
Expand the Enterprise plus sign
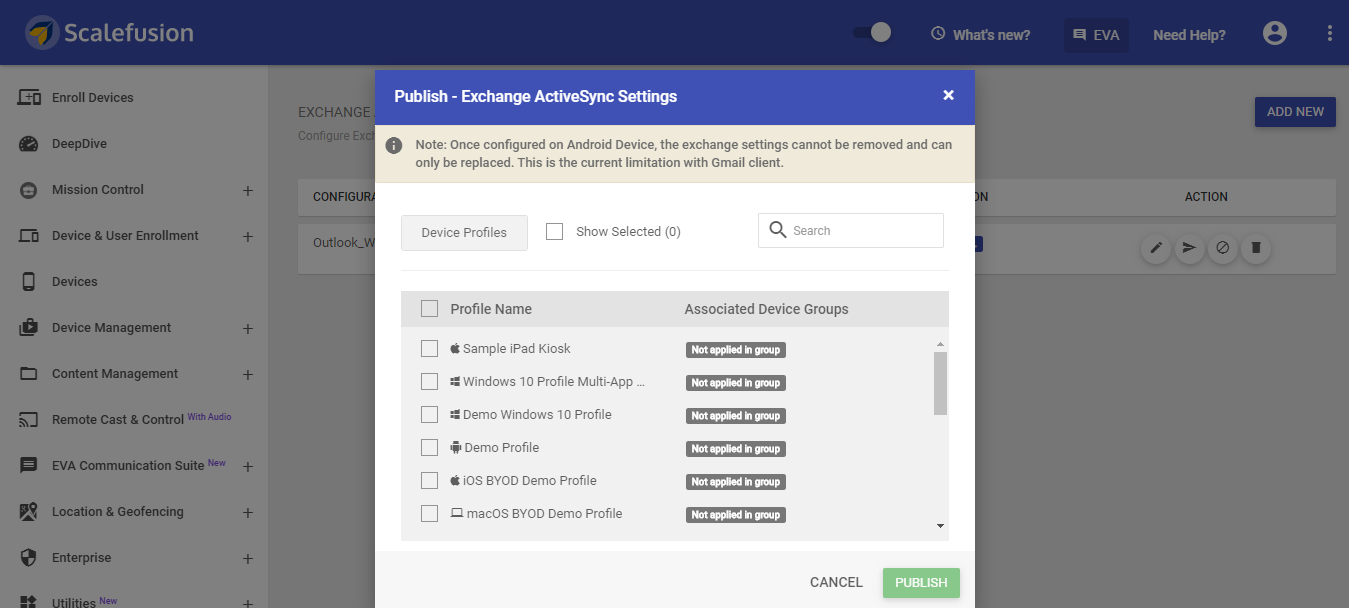(248, 558)
